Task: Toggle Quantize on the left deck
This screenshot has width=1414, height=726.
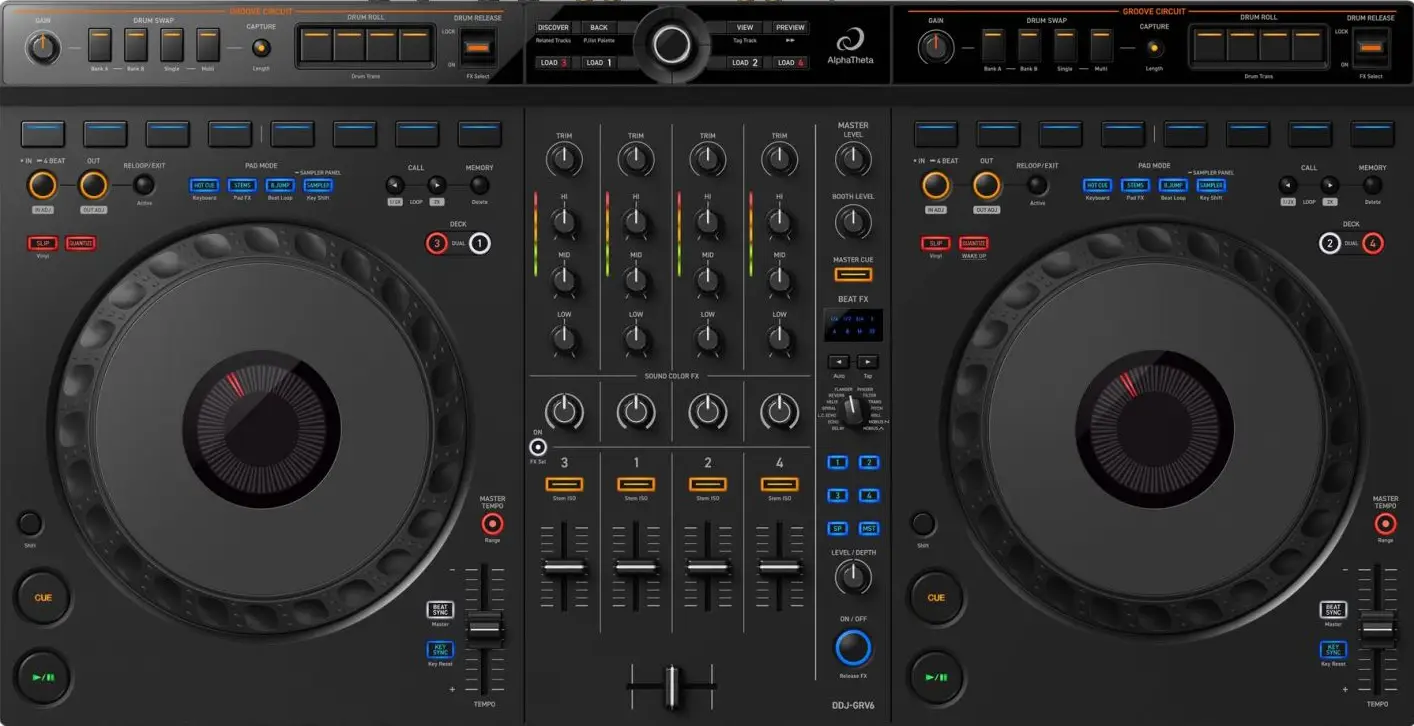Action: [81, 243]
